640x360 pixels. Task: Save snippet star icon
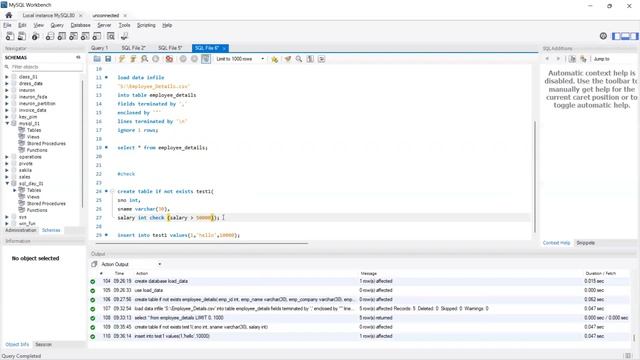pos(275,59)
